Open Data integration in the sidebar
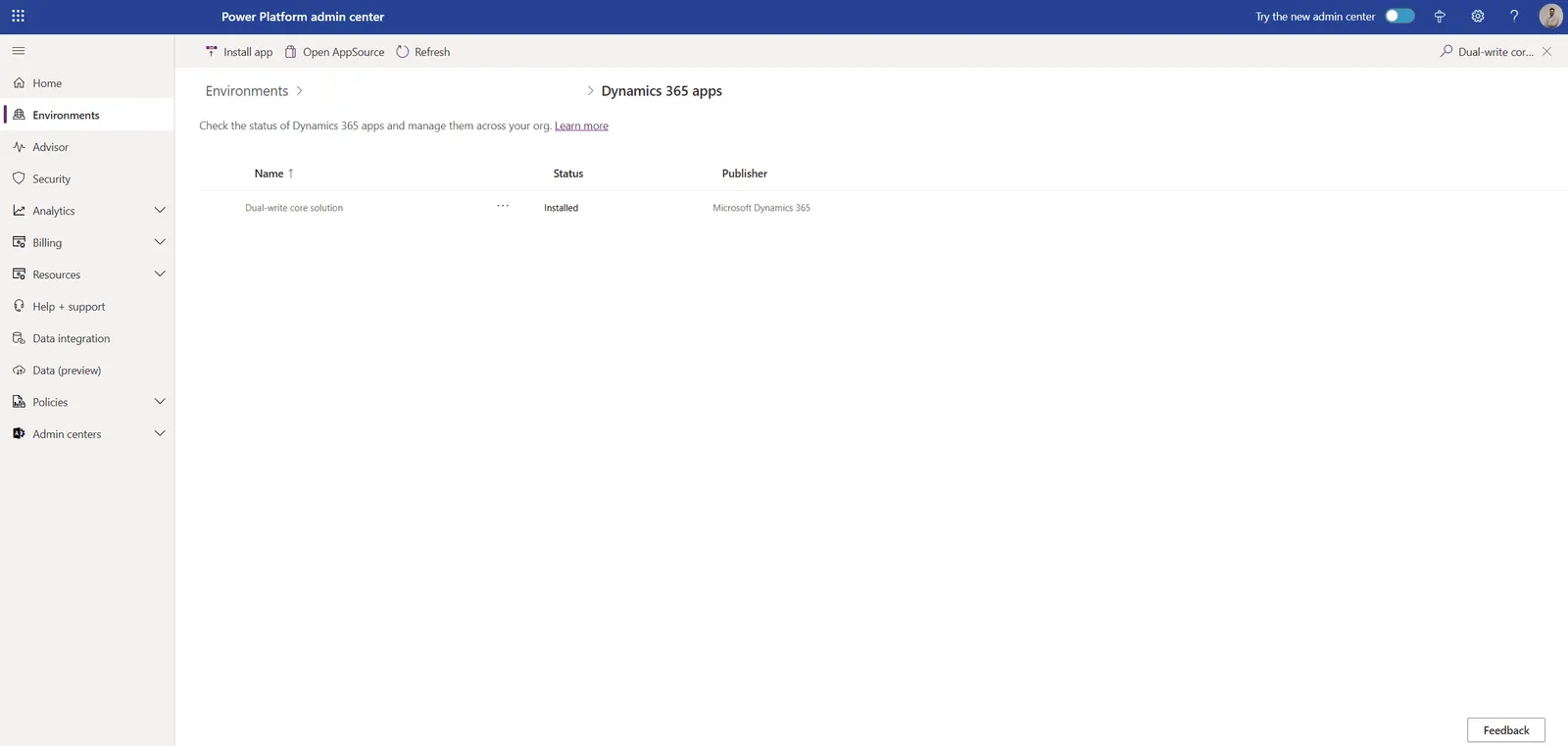The image size is (1568, 746). (x=87, y=338)
